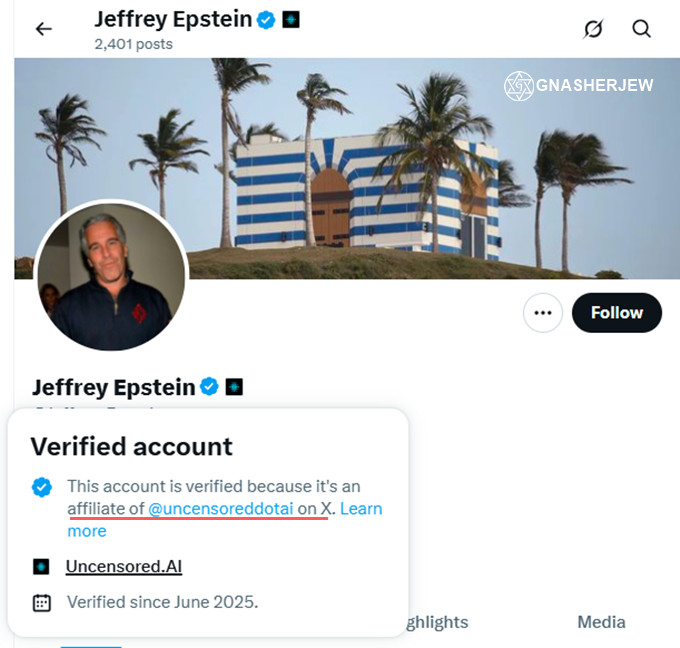Go back using the left arrow

coord(43,29)
